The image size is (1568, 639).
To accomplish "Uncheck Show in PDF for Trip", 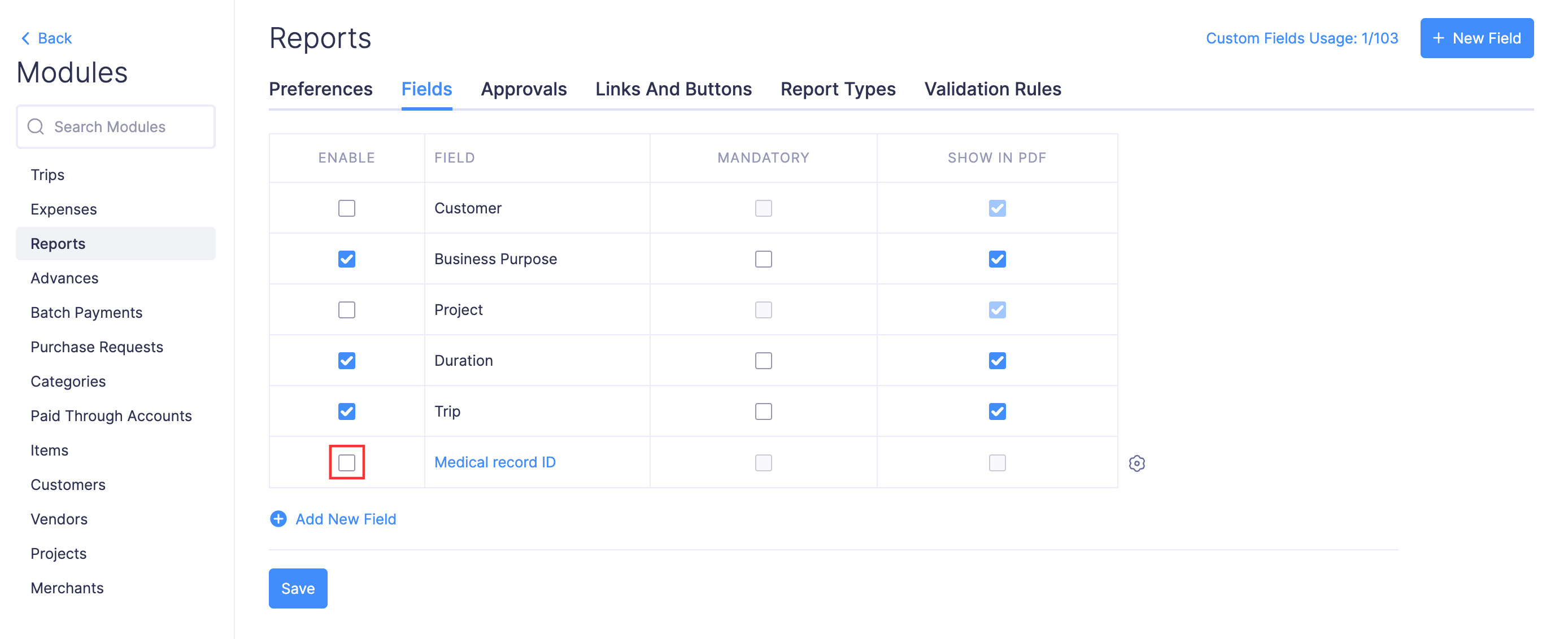I will pos(996,412).
